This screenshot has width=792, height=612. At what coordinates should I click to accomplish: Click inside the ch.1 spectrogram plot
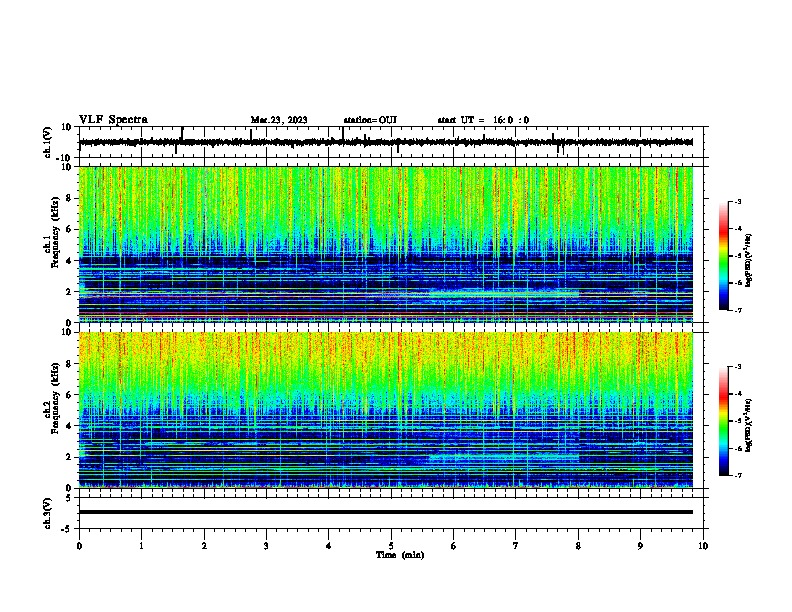coord(386,244)
